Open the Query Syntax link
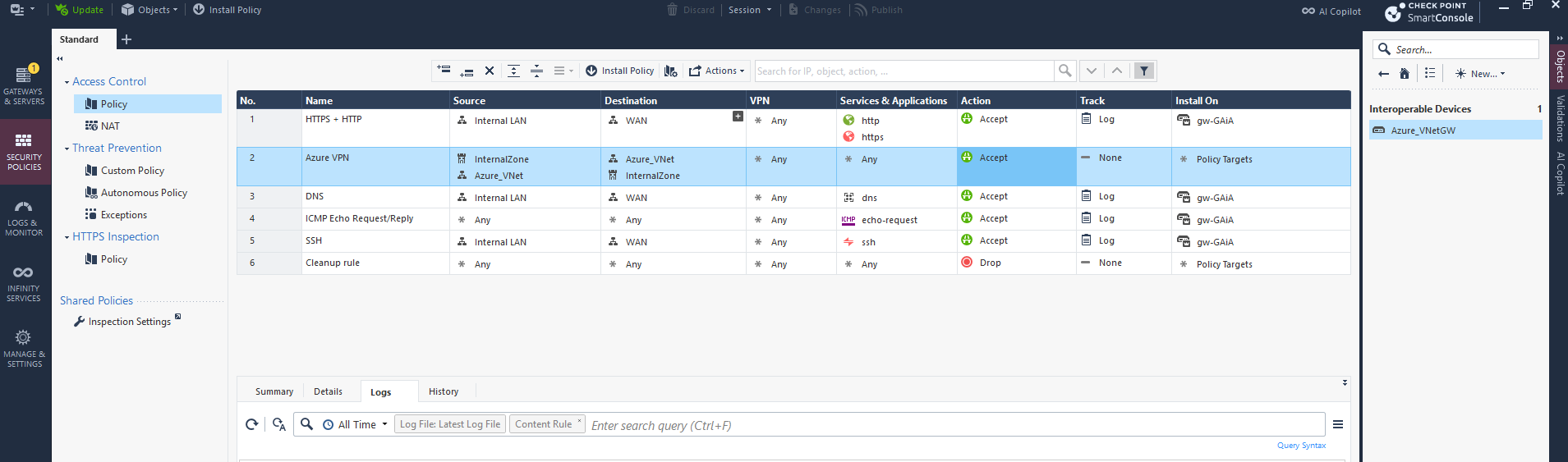 pos(1301,446)
